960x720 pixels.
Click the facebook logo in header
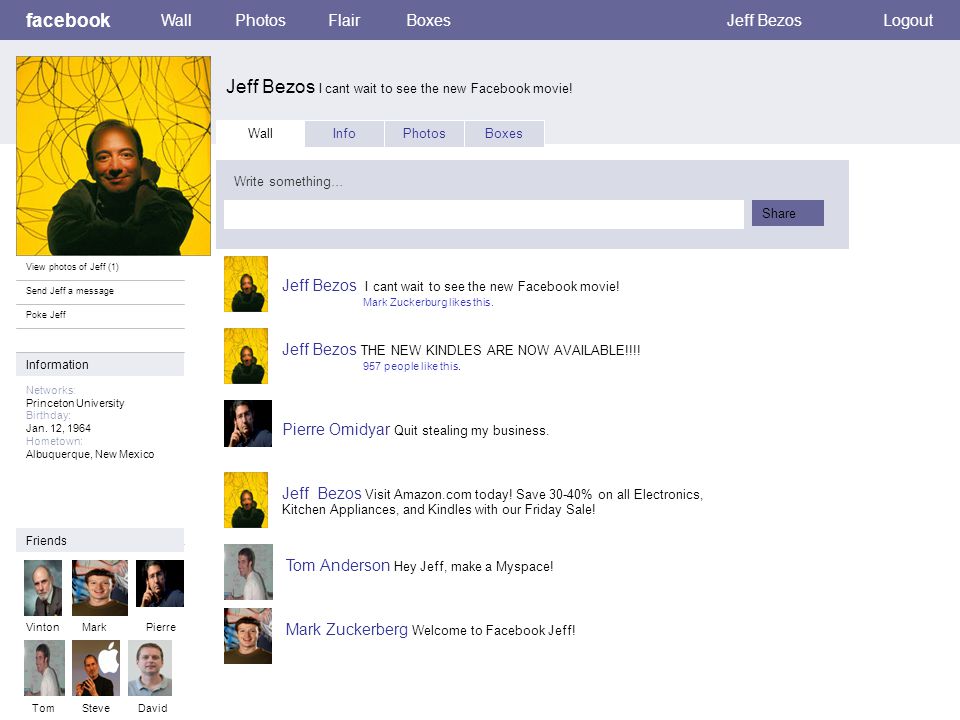pyautogui.click(x=68, y=20)
